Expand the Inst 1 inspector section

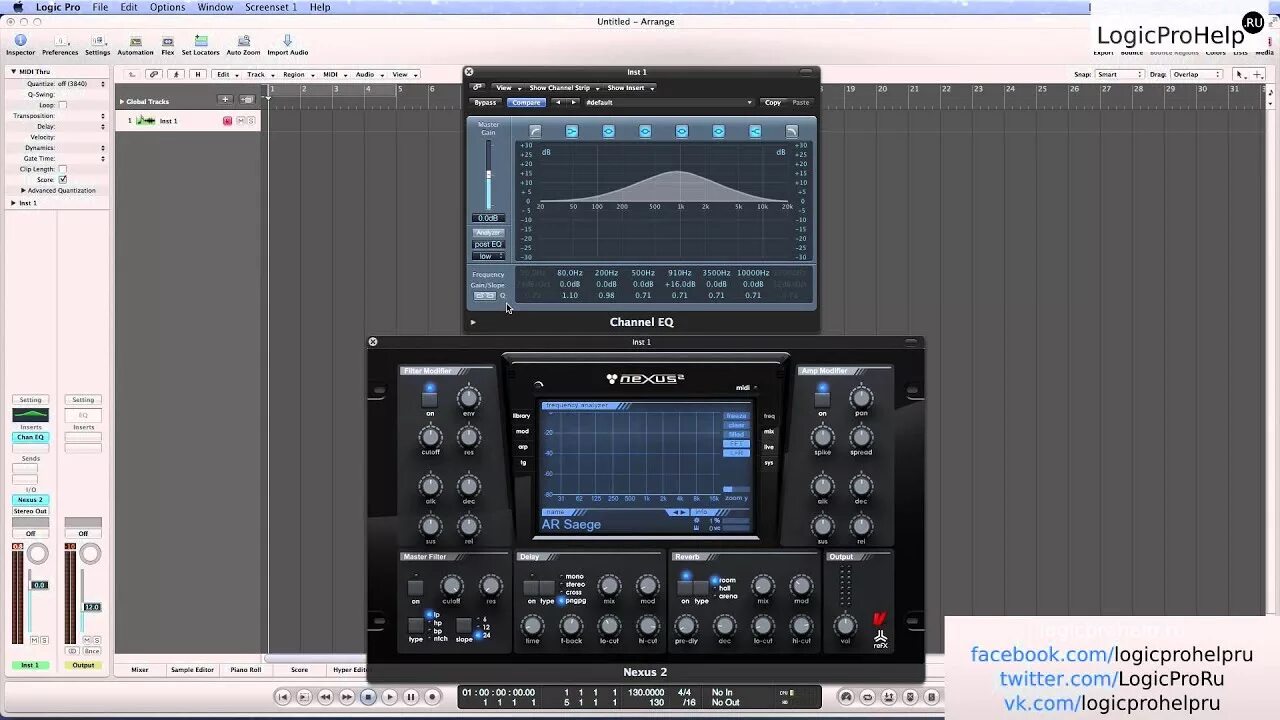tap(14, 203)
